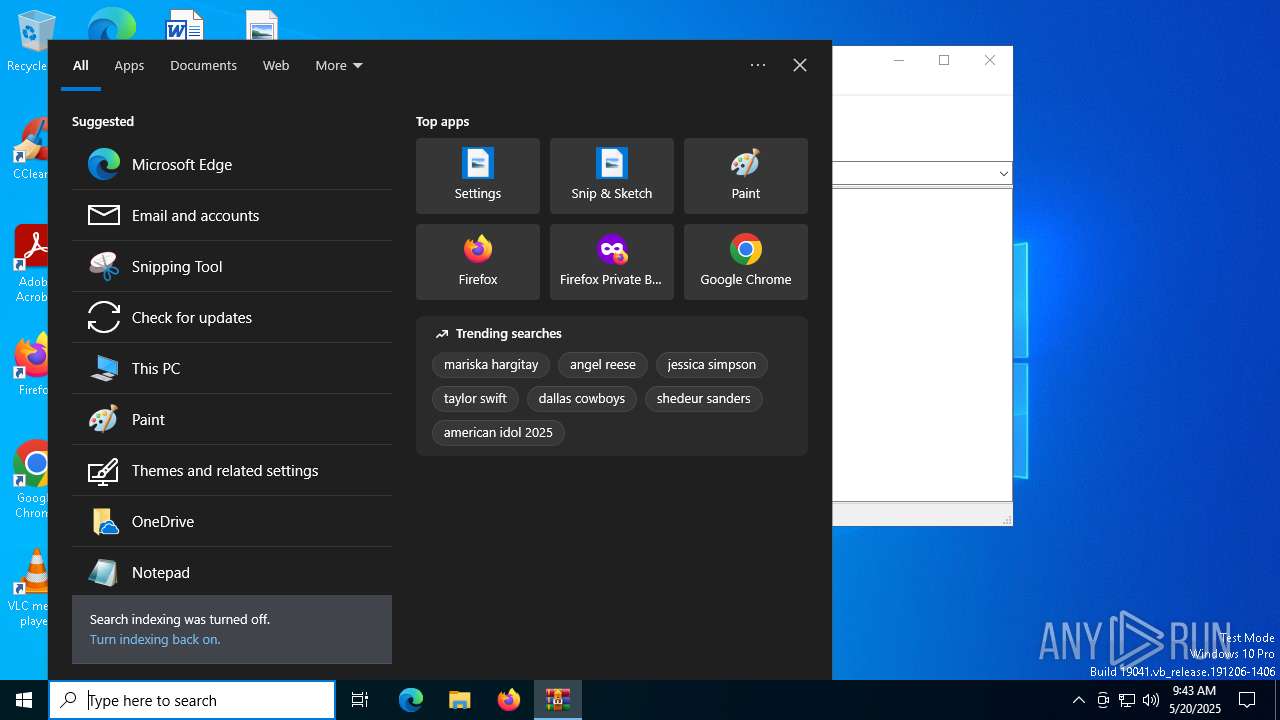Viewport: 1280px width, 720px height.
Task: Open the network icon in system tray
Action: point(1127,700)
